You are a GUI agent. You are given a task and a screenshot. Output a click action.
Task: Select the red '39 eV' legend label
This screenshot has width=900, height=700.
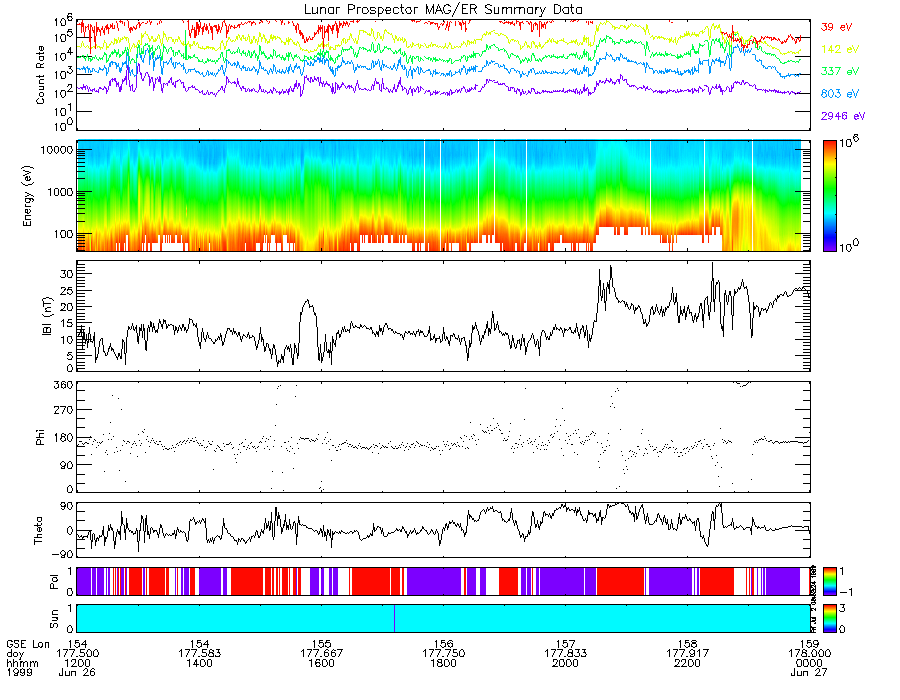[836, 27]
